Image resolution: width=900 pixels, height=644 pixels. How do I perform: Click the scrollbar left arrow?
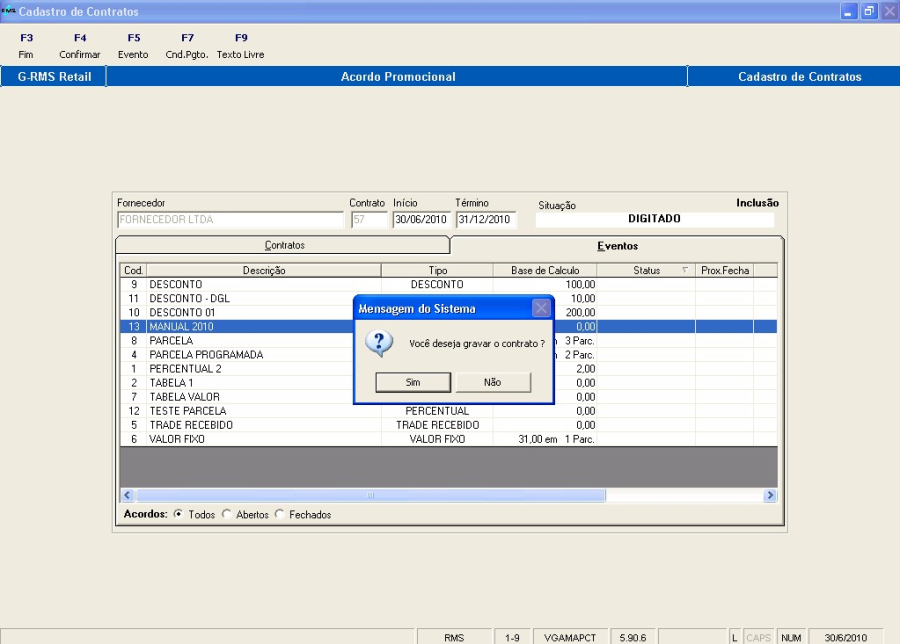(128, 495)
